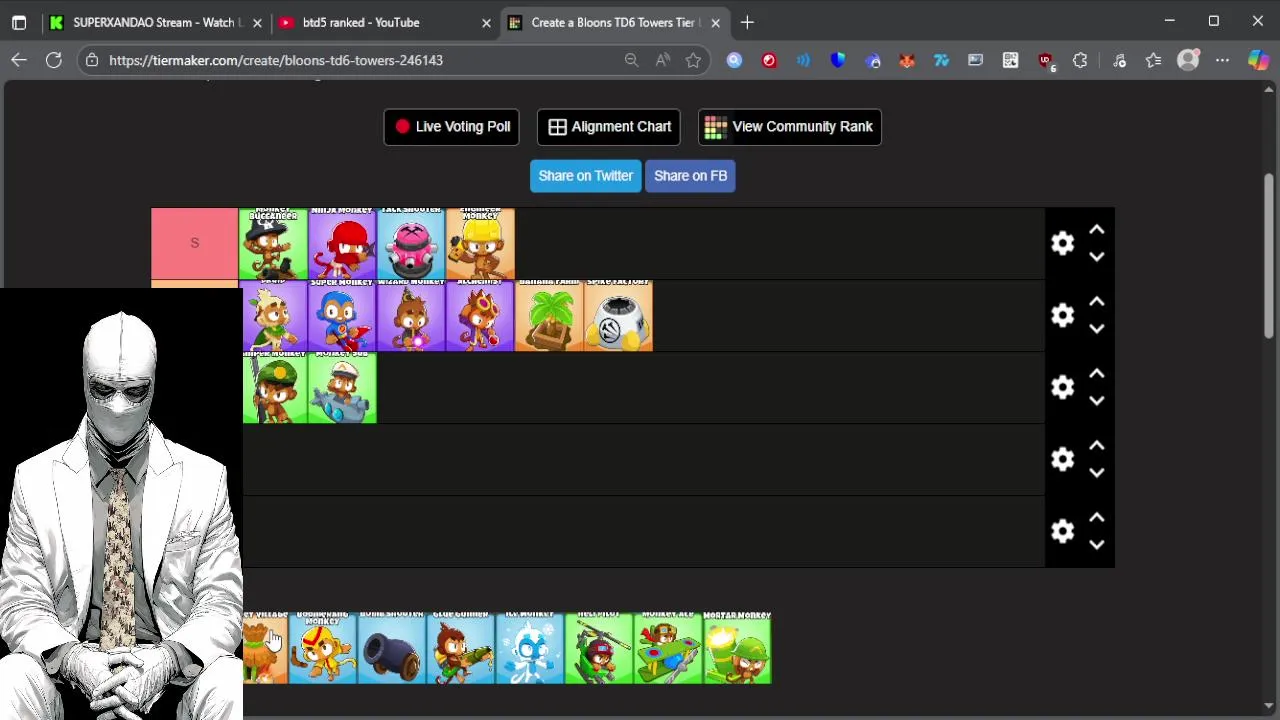The height and width of the screenshot is (720, 1280).
Task: Open the Copilot sidebar
Action: (x=1258, y=60)
